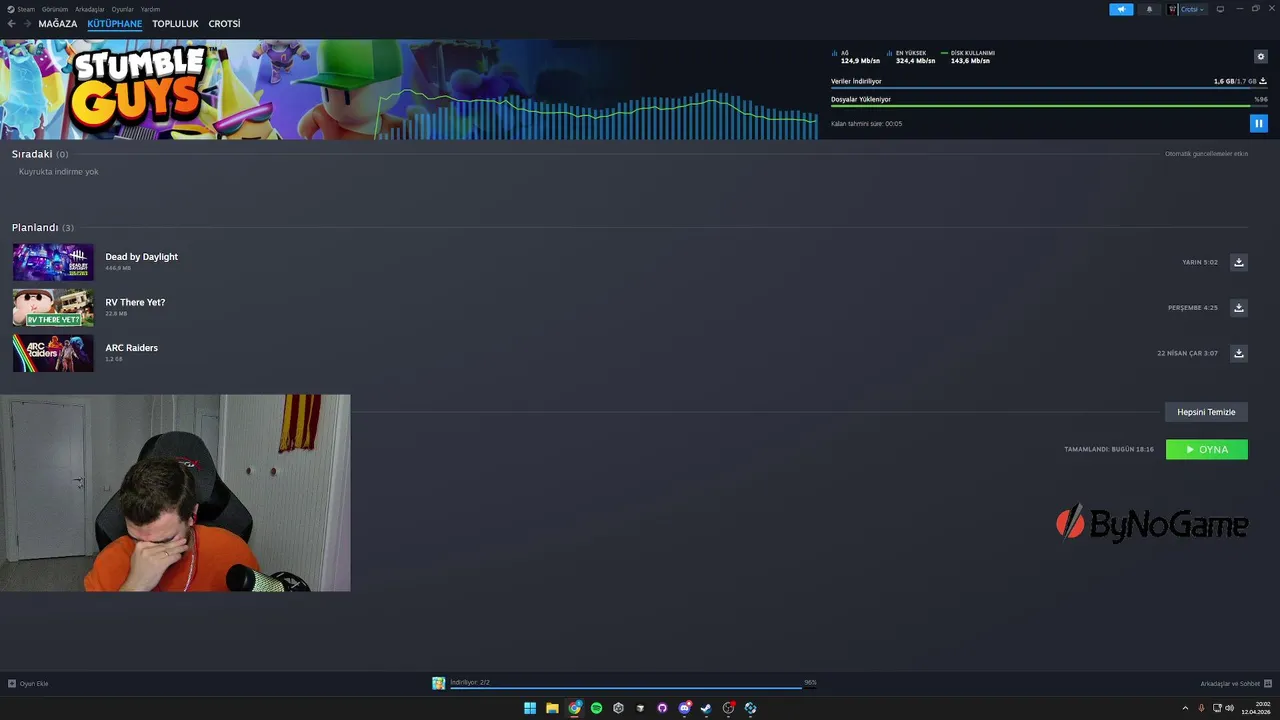Open File Explorer from taskbar
Image resolution: width=1280 pixels, height=720 pixels.
(x=552, y=708)
